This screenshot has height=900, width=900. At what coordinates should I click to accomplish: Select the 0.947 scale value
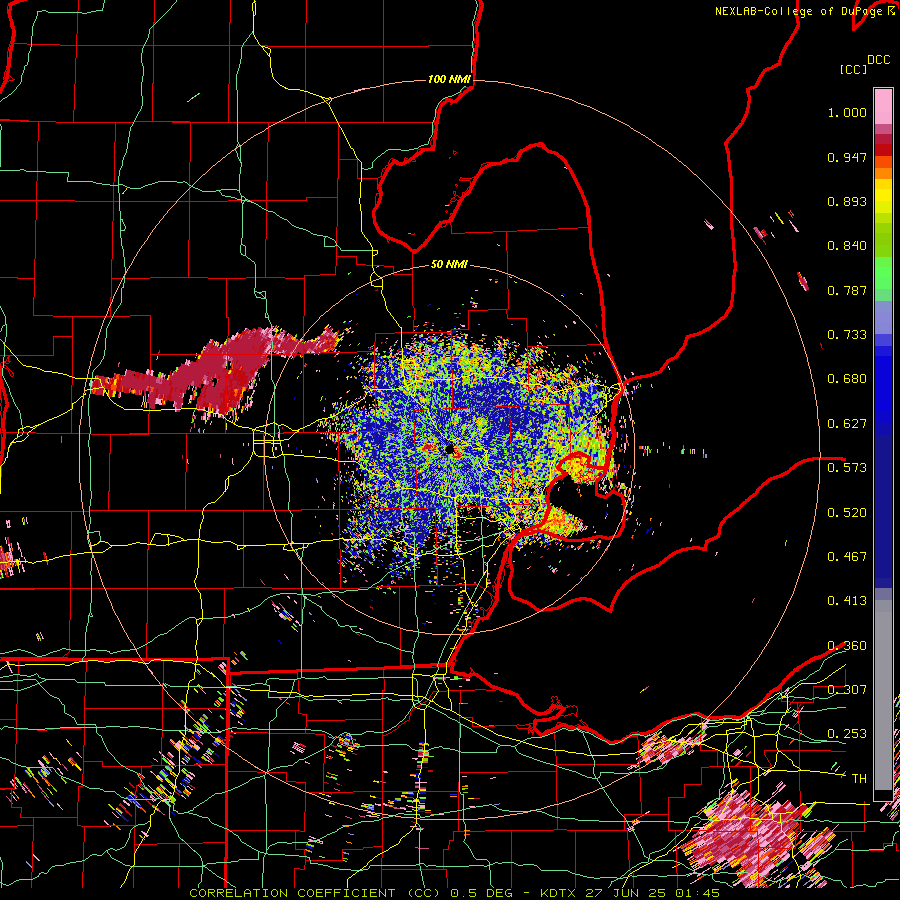point(847,157)
